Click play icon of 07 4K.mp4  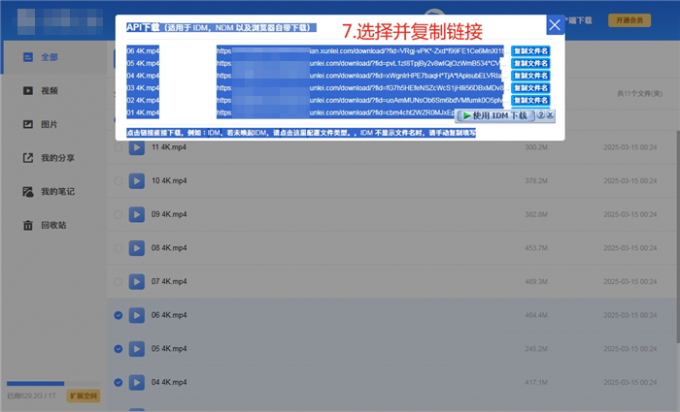coord(137,281)
